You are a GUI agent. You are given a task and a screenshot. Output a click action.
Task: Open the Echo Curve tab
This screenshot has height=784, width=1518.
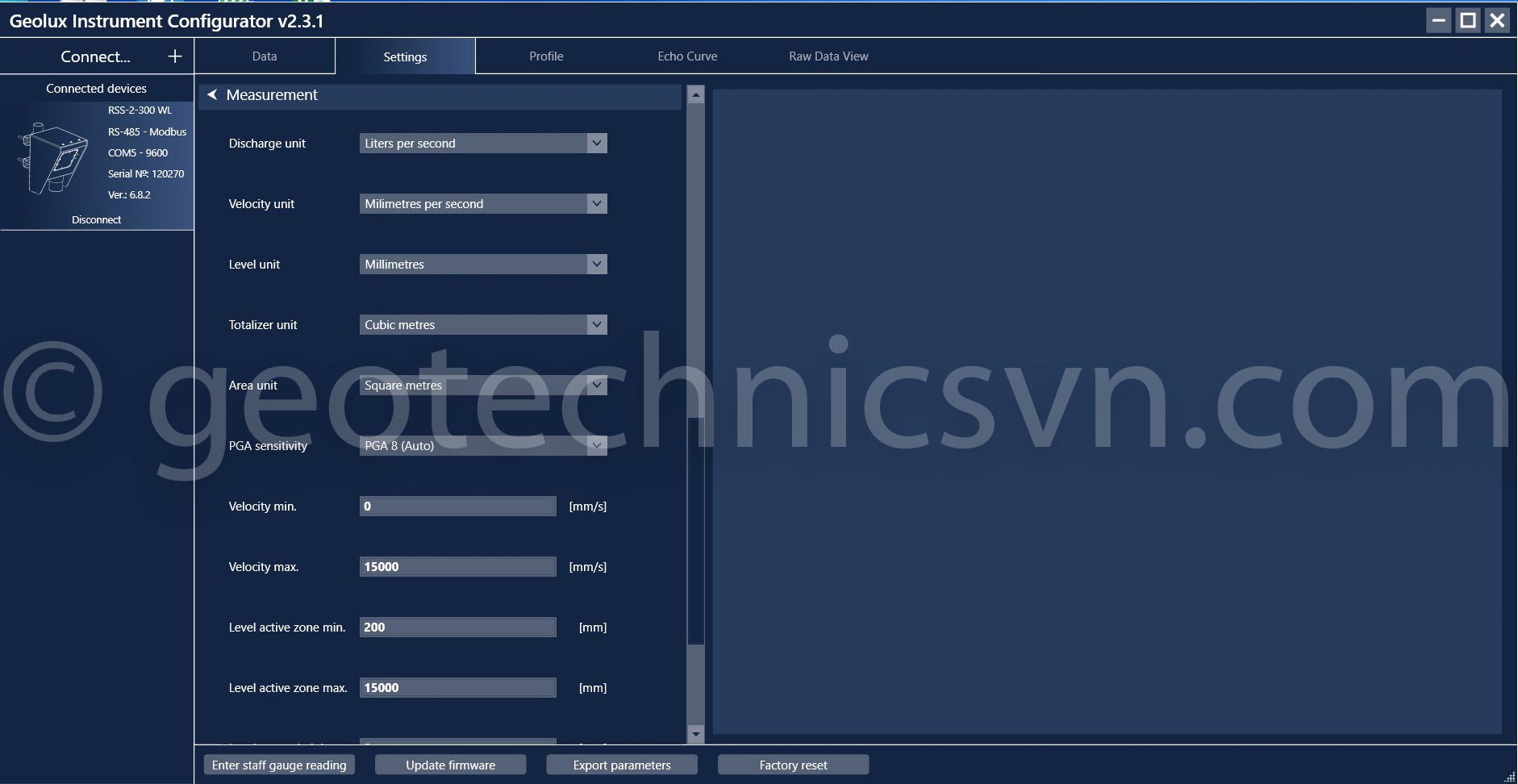pyautogui.click(x=686, y=56)
